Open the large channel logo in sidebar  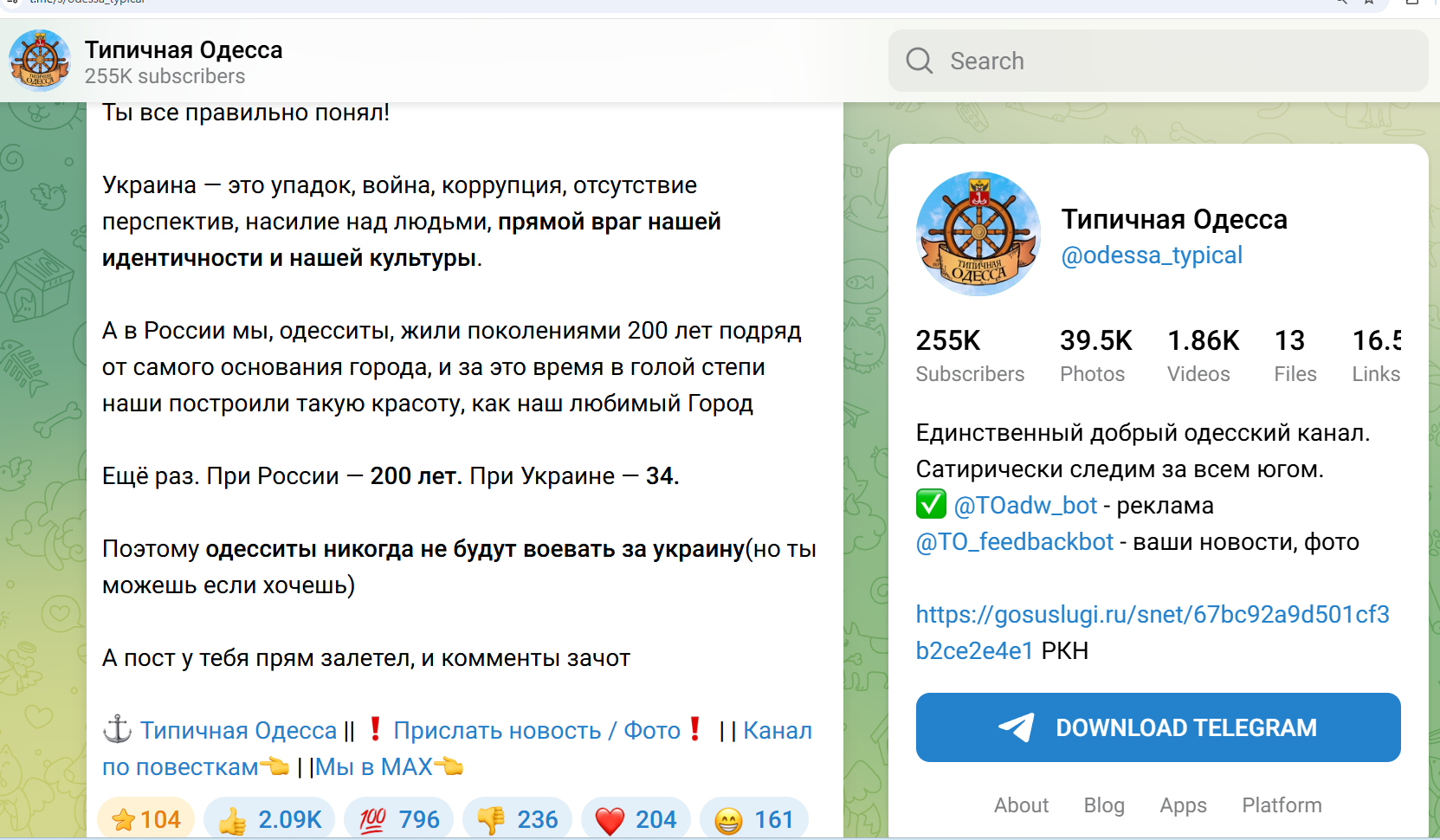(978, 234)
